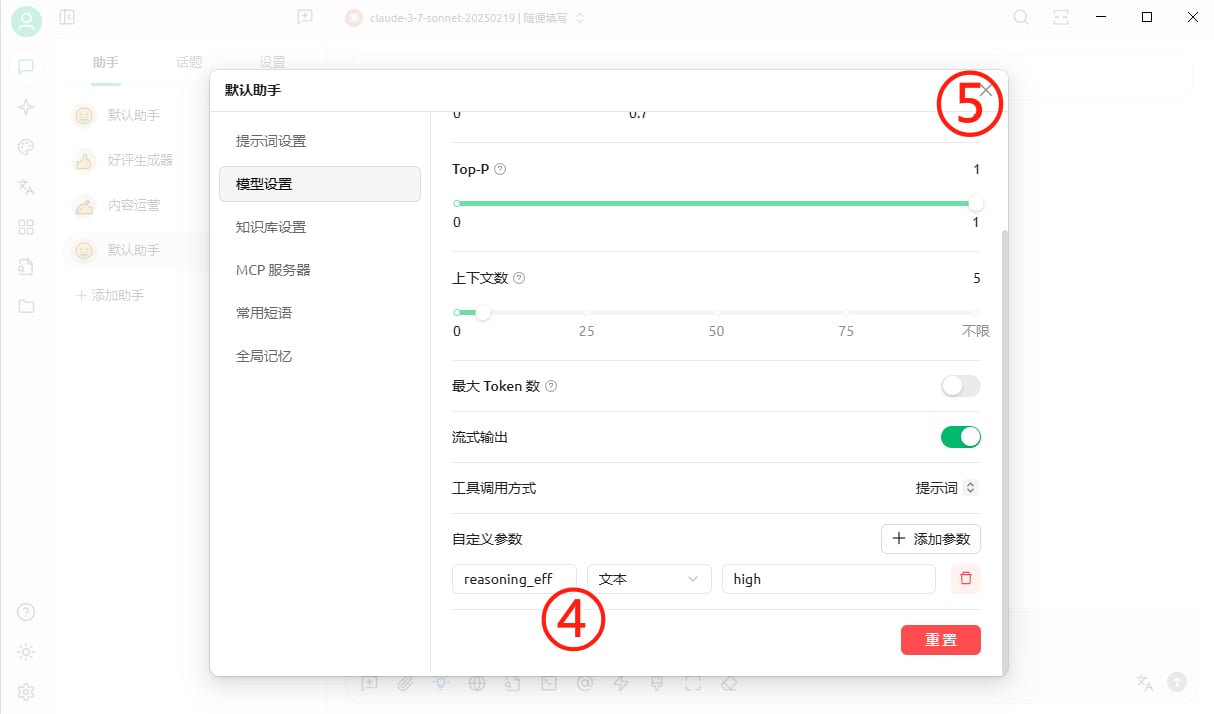This screenshot has height=714, width=1214.
Task: Select 提示词设置 in the dialog menu
Action: tap(320, 141)
